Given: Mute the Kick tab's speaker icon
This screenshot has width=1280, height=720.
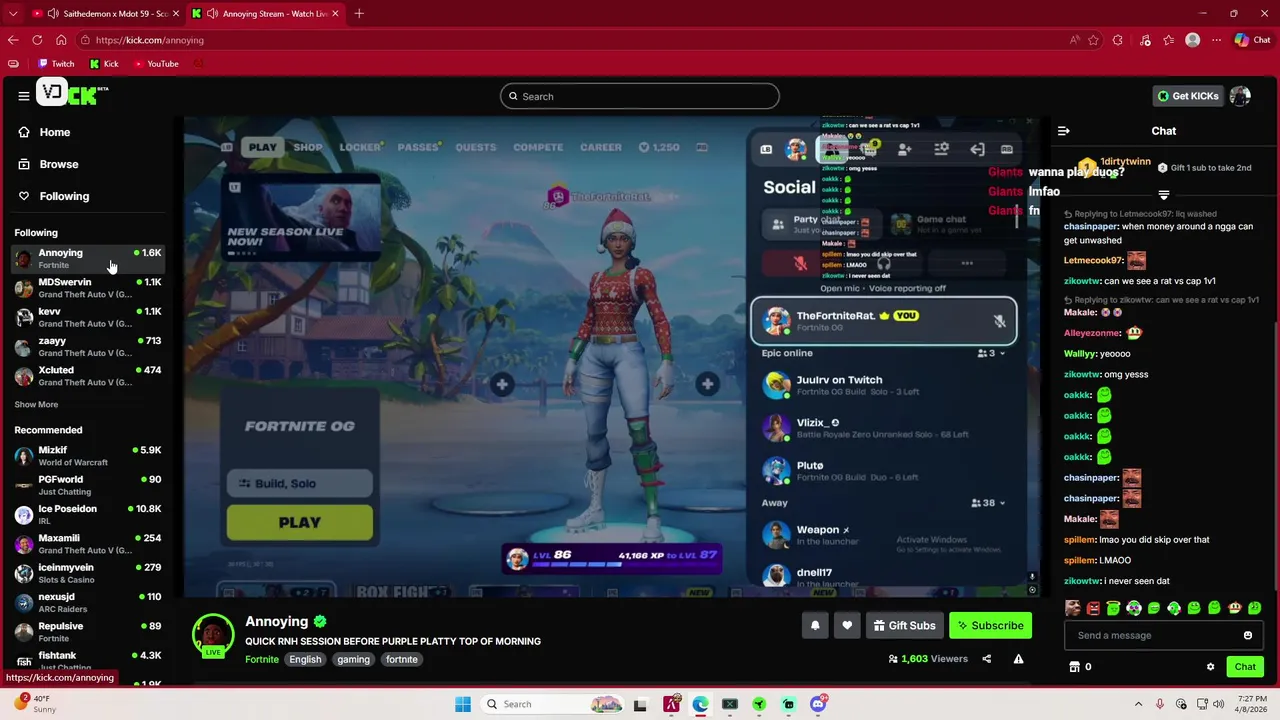Looking at the screenshot, I should click(x=212, y=13).
